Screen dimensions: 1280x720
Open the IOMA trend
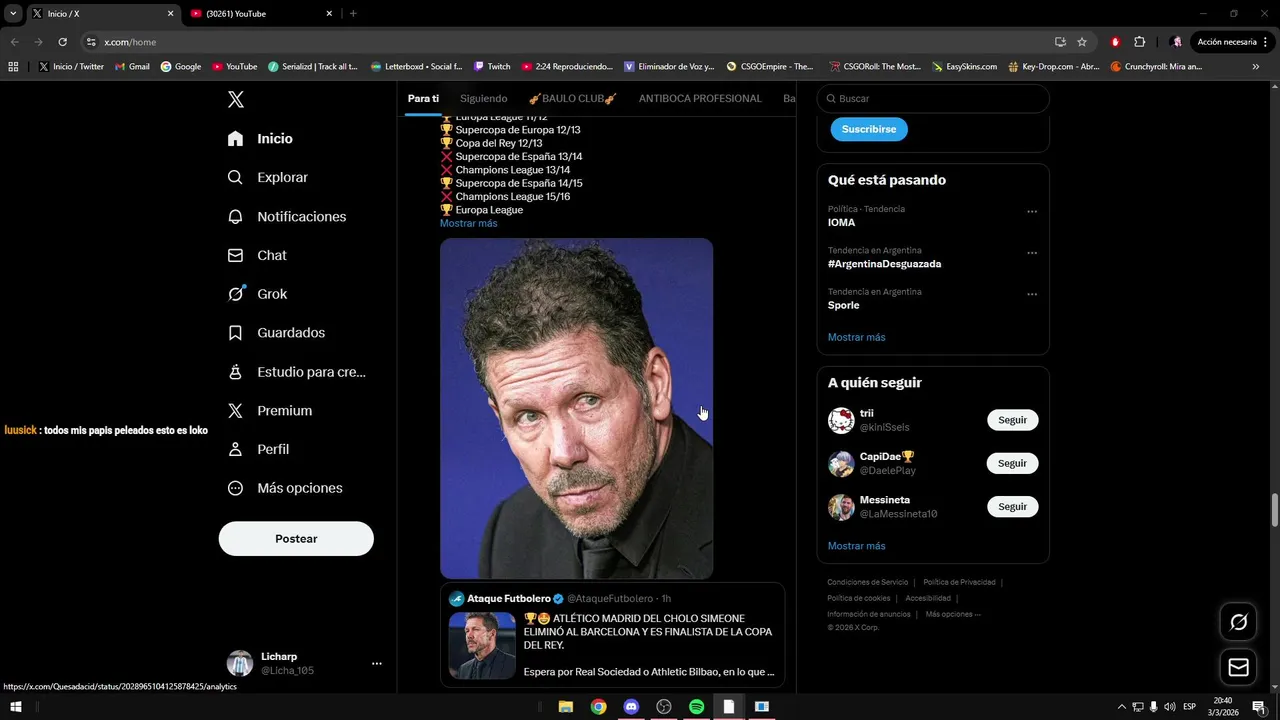tap(841, 223)
